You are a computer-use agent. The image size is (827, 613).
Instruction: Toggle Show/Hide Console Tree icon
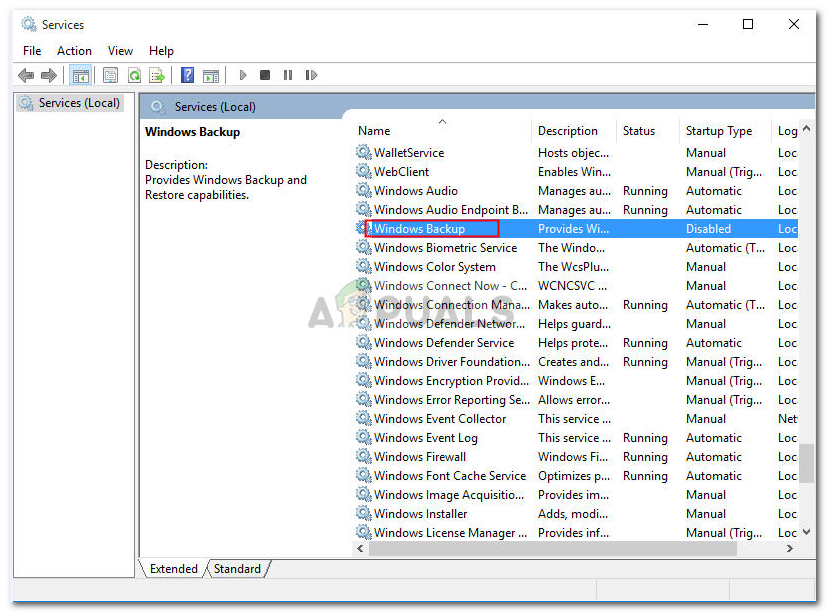(81, 75)
